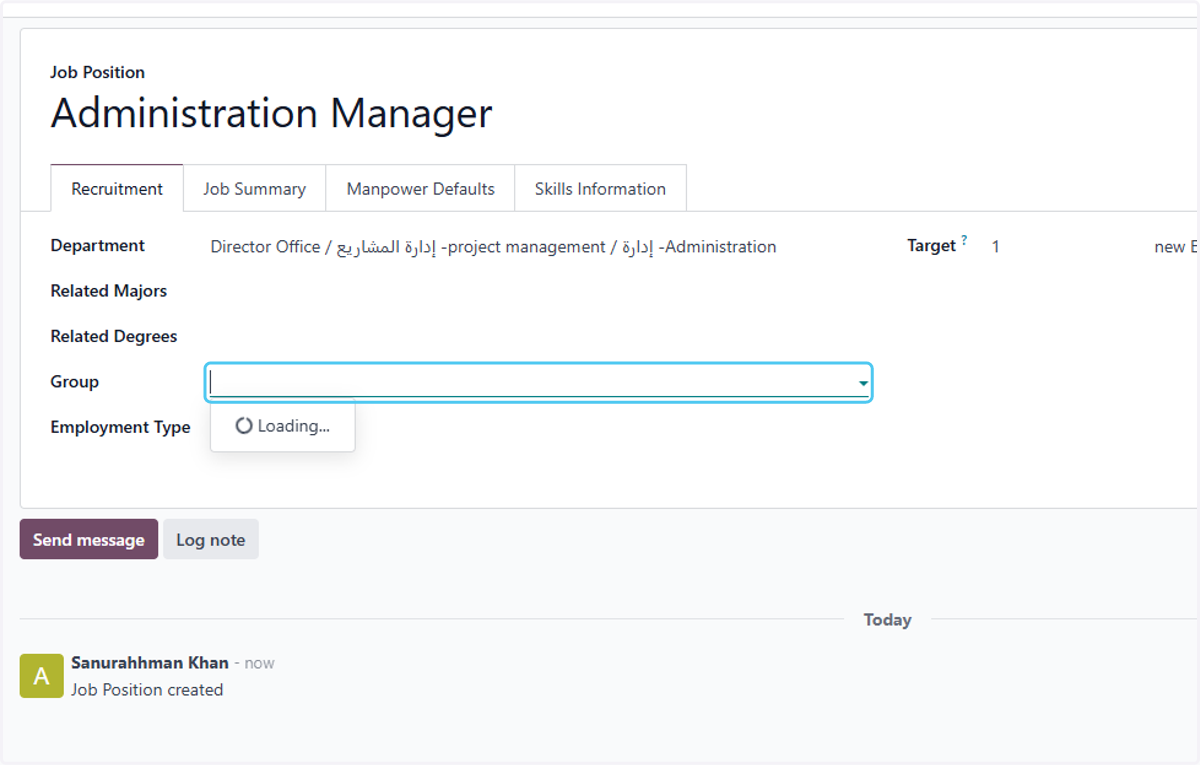The height and width of the screenshot is (765, 1200).
Task: Open the Related Degrees field
Action: click(x=540, y=336)
